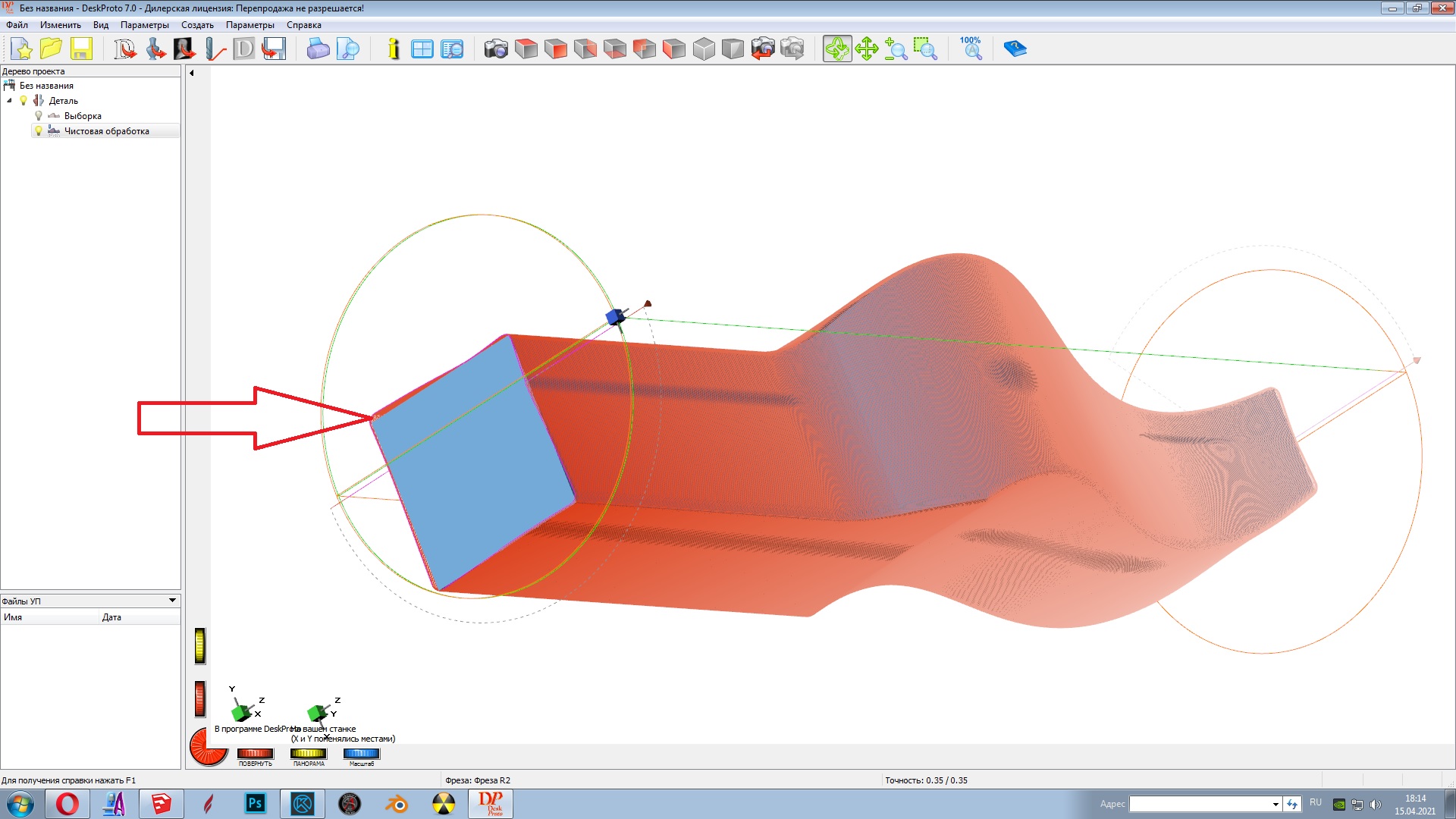
Task: Click the zoom window selection tool
Action: point(925,49)
